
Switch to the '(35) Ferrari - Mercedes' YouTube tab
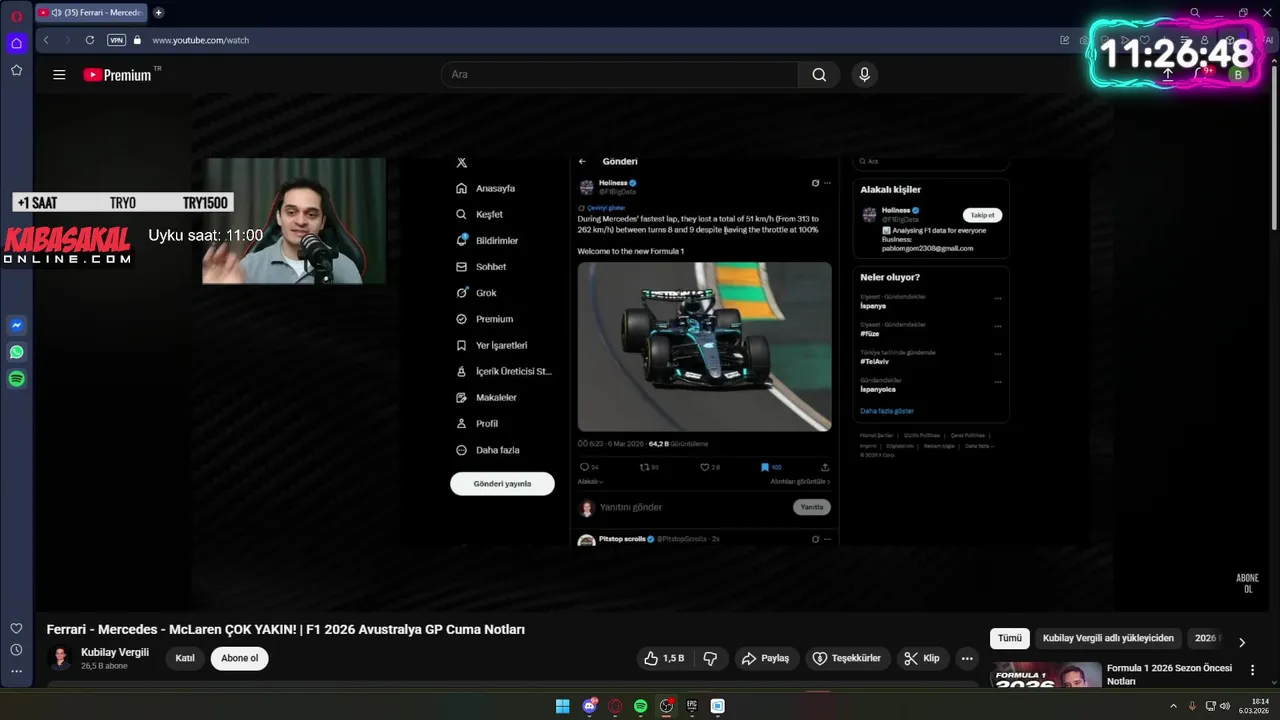(x=90, y=13)
